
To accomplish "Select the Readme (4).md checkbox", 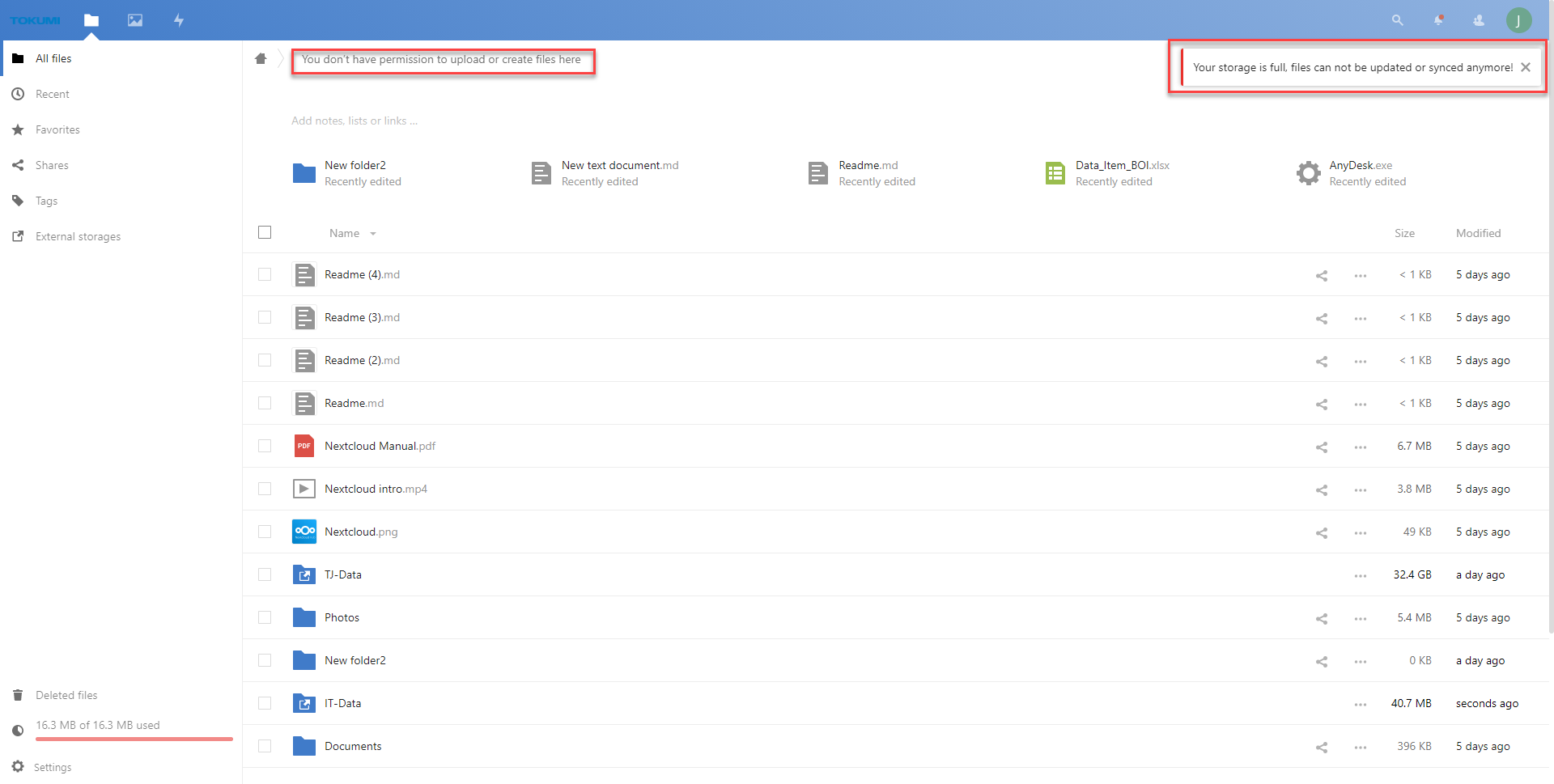I will (265, 274).
